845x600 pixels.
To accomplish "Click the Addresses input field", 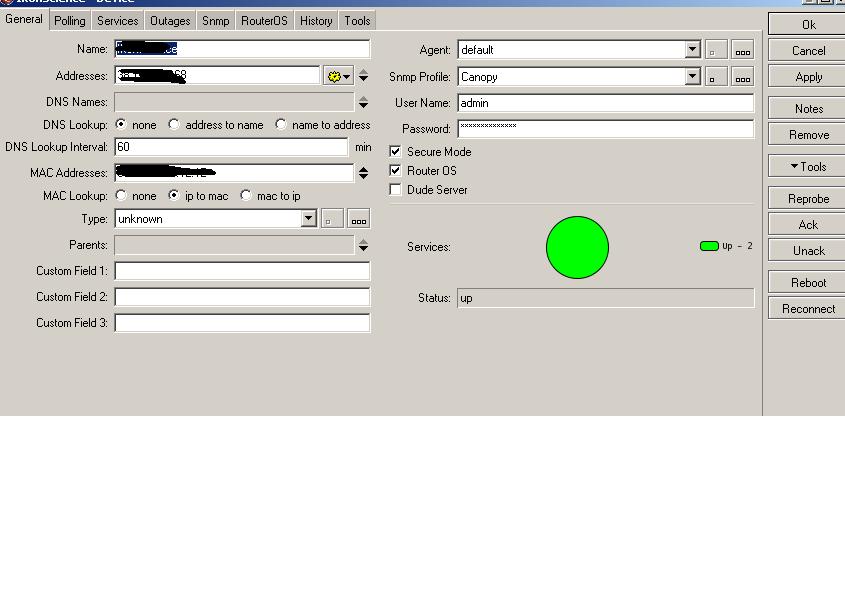I will click(217, 75).
